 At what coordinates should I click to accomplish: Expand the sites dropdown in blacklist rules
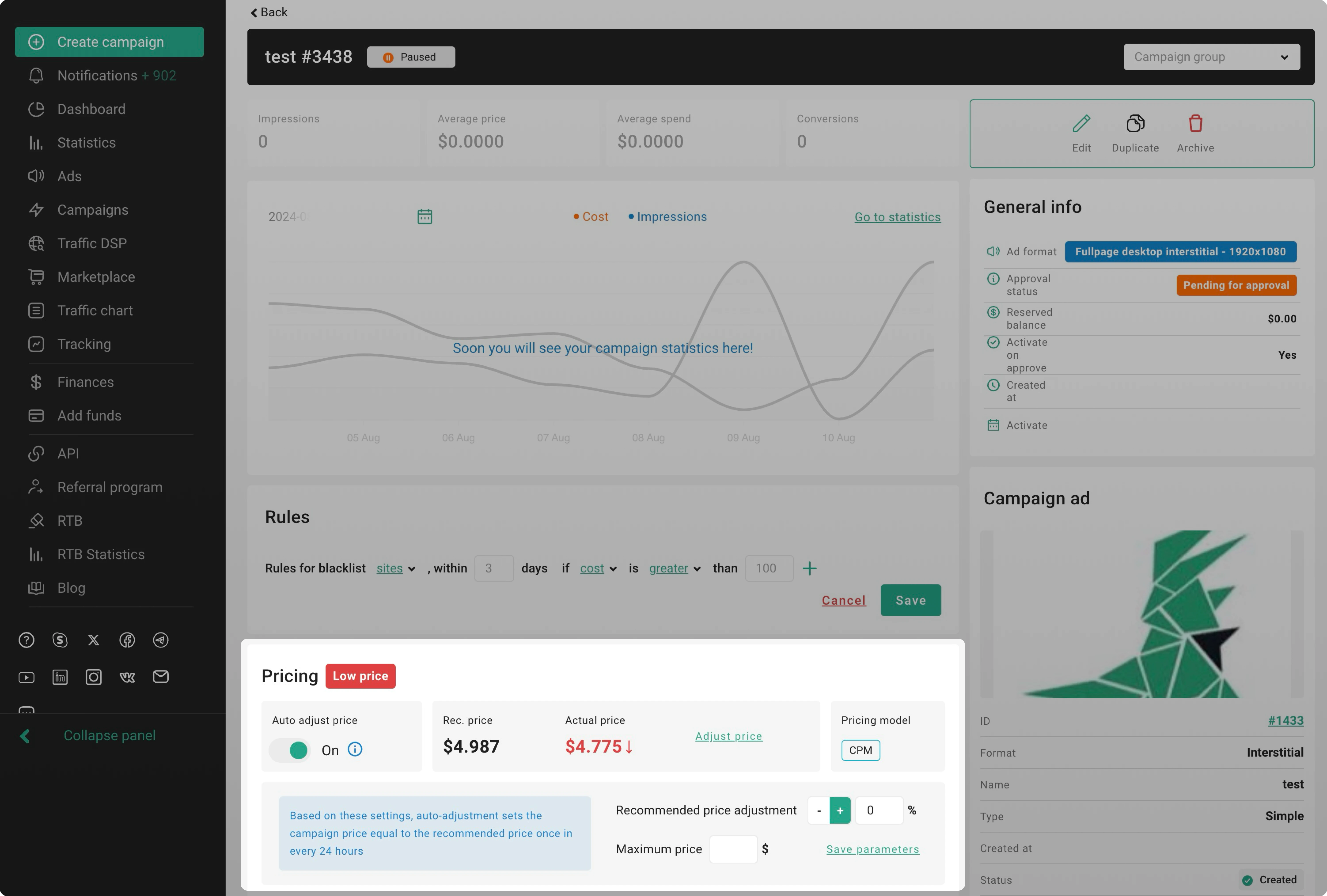coord(395,568)
